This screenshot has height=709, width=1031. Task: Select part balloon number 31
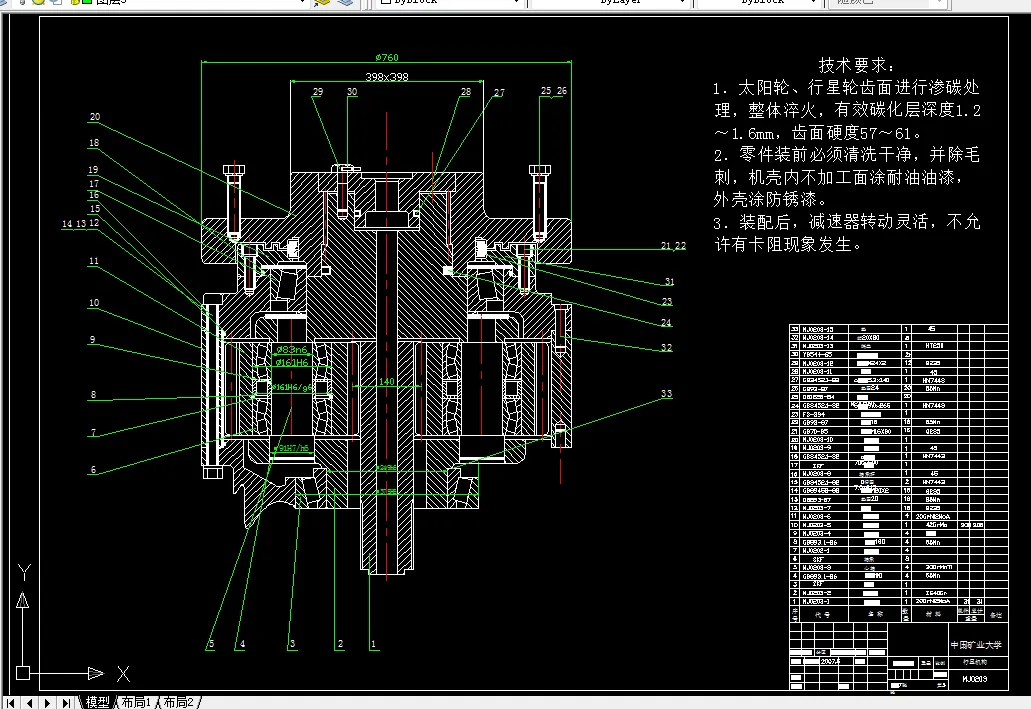pyautogui.click(x=669, y=281)
